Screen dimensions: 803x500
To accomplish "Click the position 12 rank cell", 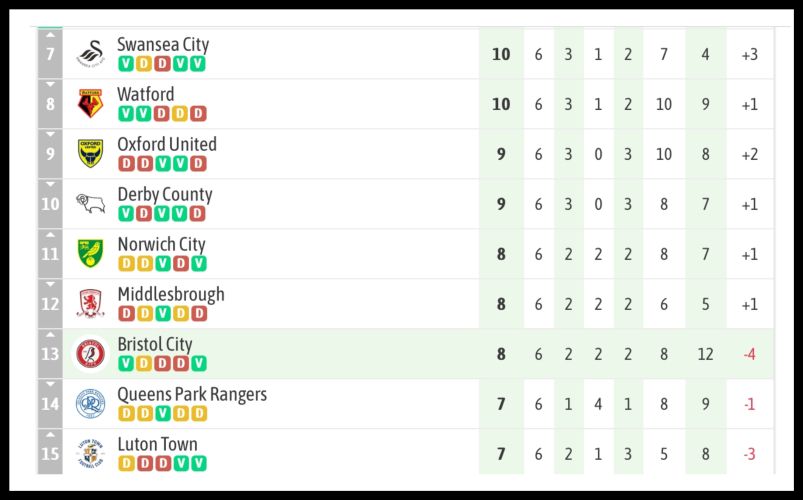I will [x=50, y=304].
